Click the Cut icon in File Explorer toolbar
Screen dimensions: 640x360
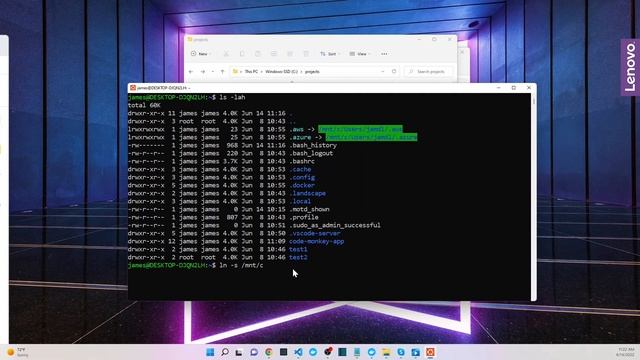tap(226, 54)
